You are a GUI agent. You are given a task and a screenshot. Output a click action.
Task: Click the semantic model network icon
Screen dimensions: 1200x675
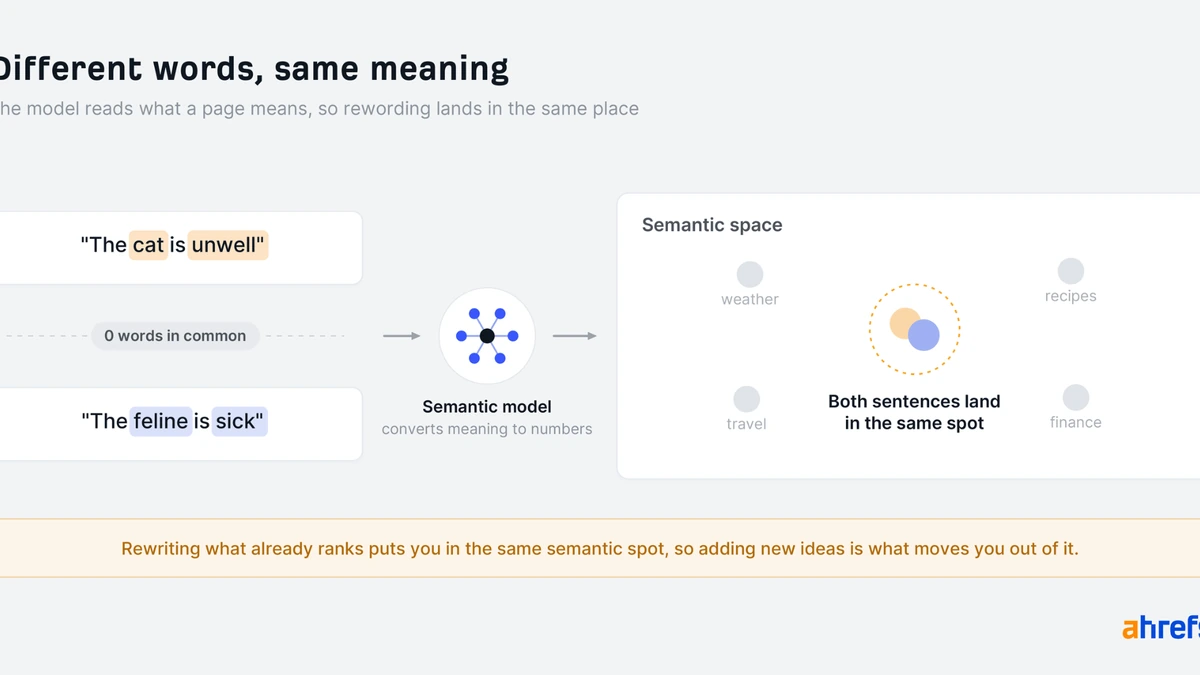(x=487, y=336)
